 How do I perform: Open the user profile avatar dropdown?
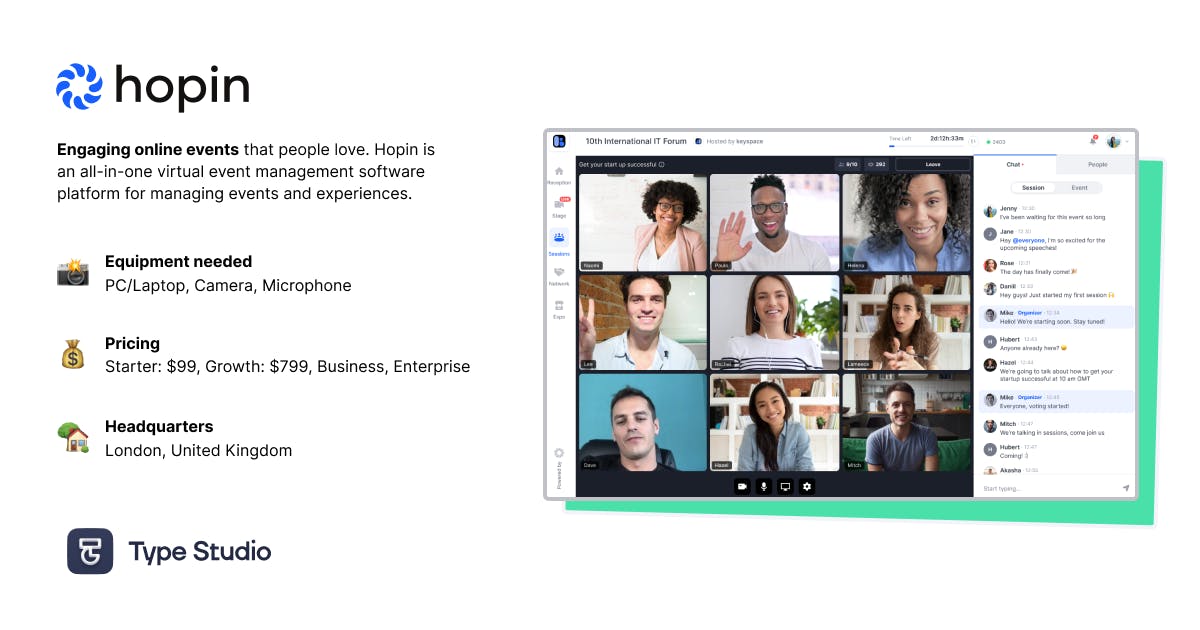1117,141
